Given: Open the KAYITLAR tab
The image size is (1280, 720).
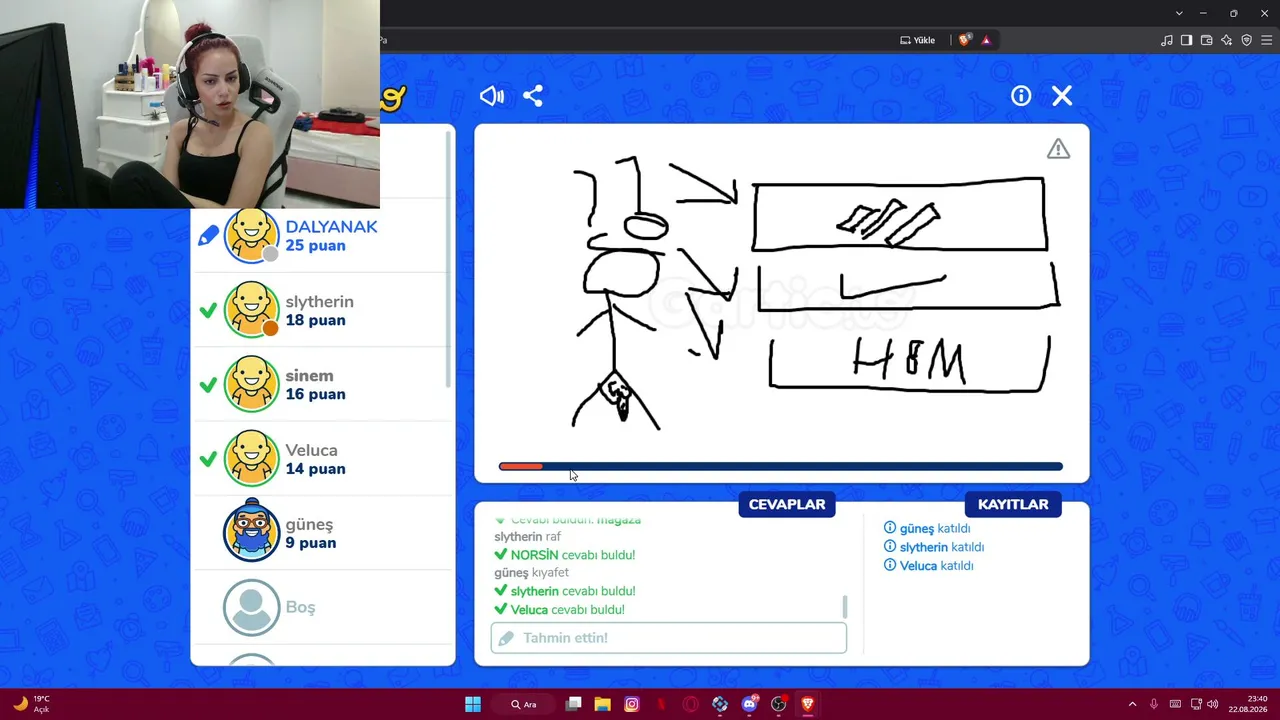Looking at the screenshot, I should point(1013,505).
